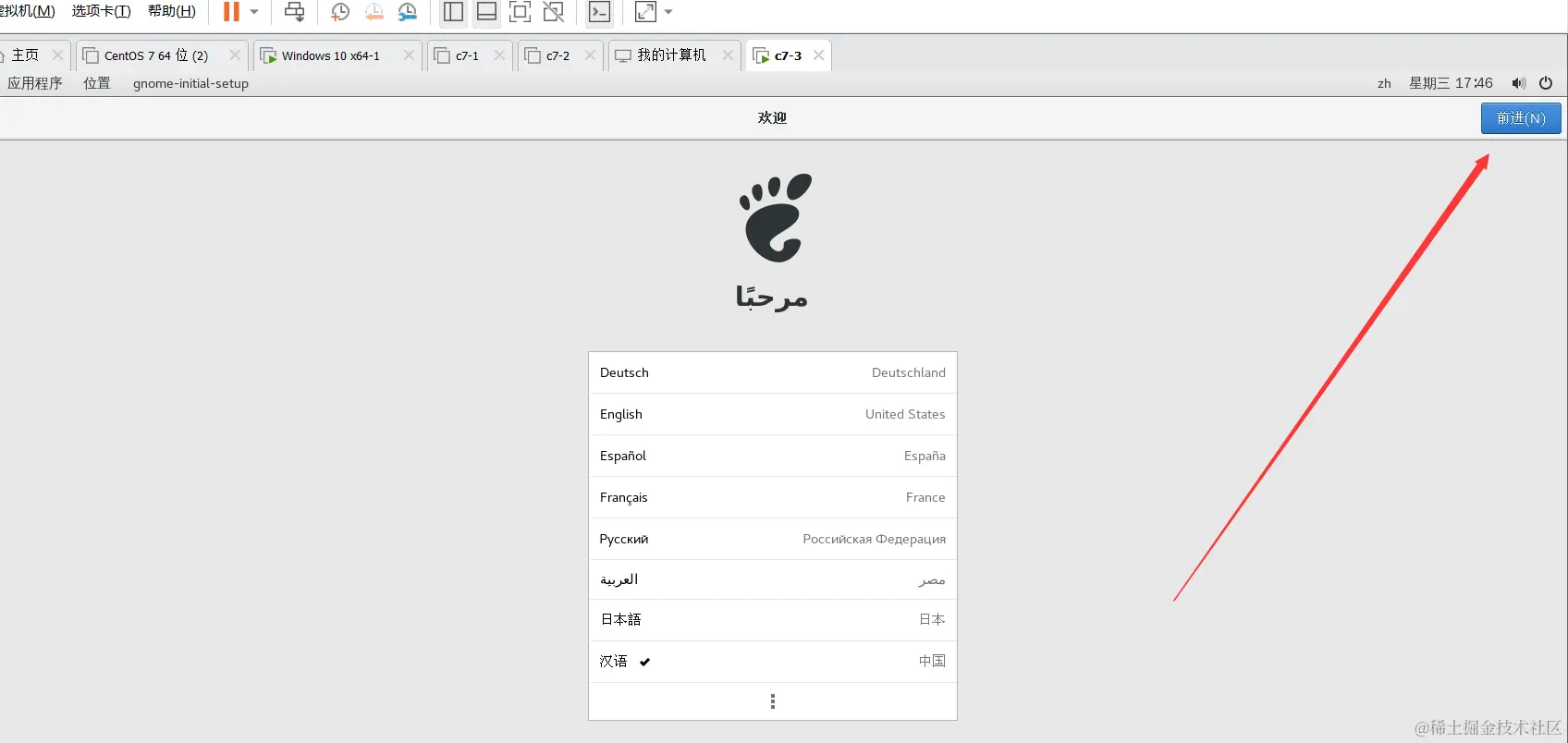Switch to the c7-2 tab

pos(557,55)
